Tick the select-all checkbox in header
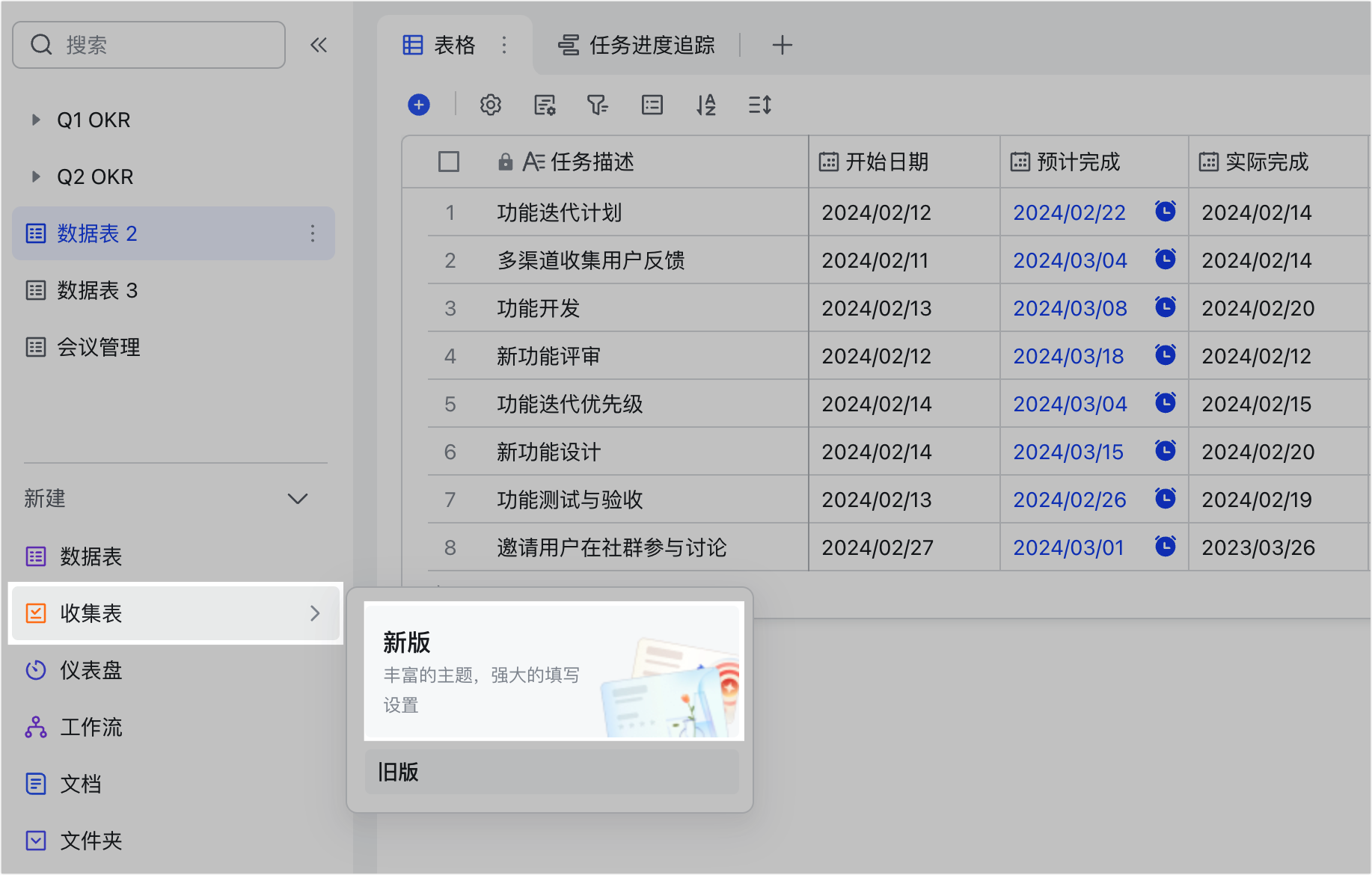Screen dimensions: 1372x875 pyautogui.click(x=449, y=162)
